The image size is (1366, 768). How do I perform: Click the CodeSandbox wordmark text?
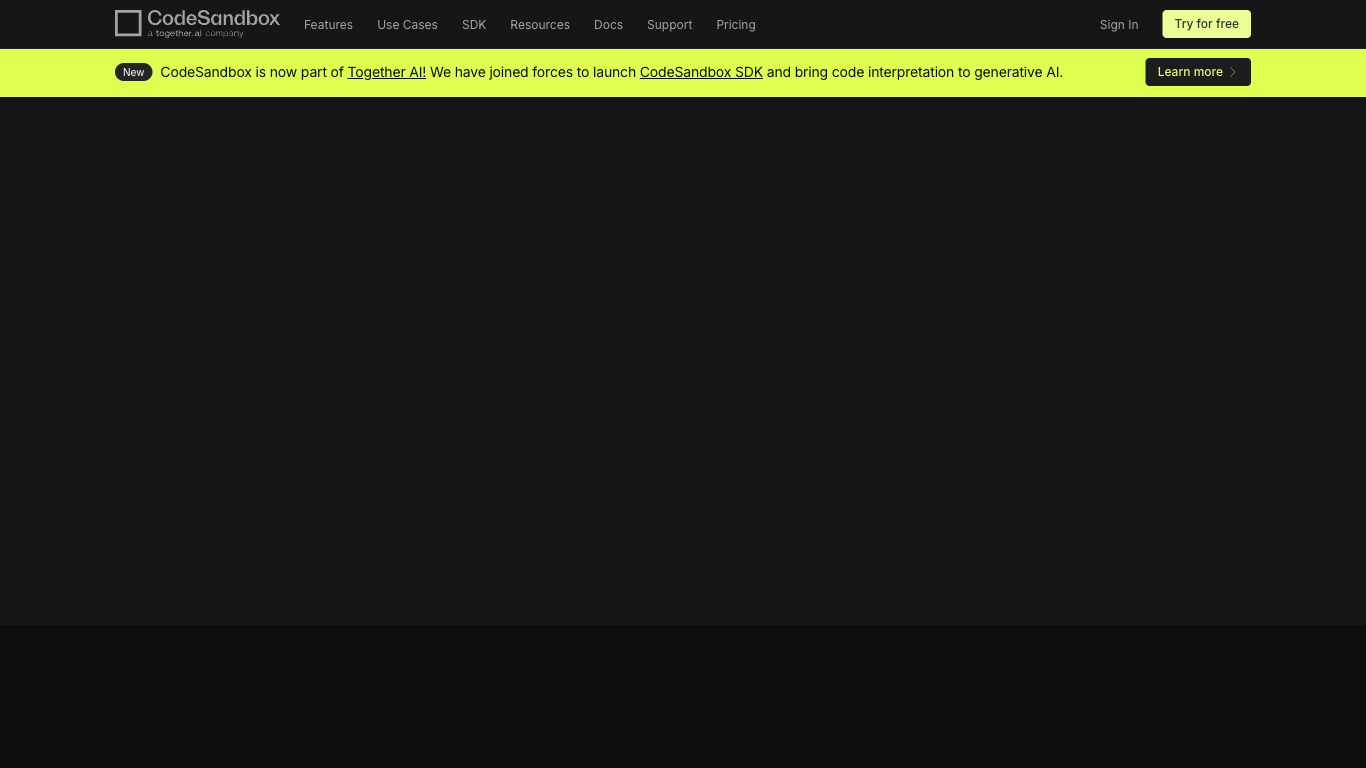213,18
